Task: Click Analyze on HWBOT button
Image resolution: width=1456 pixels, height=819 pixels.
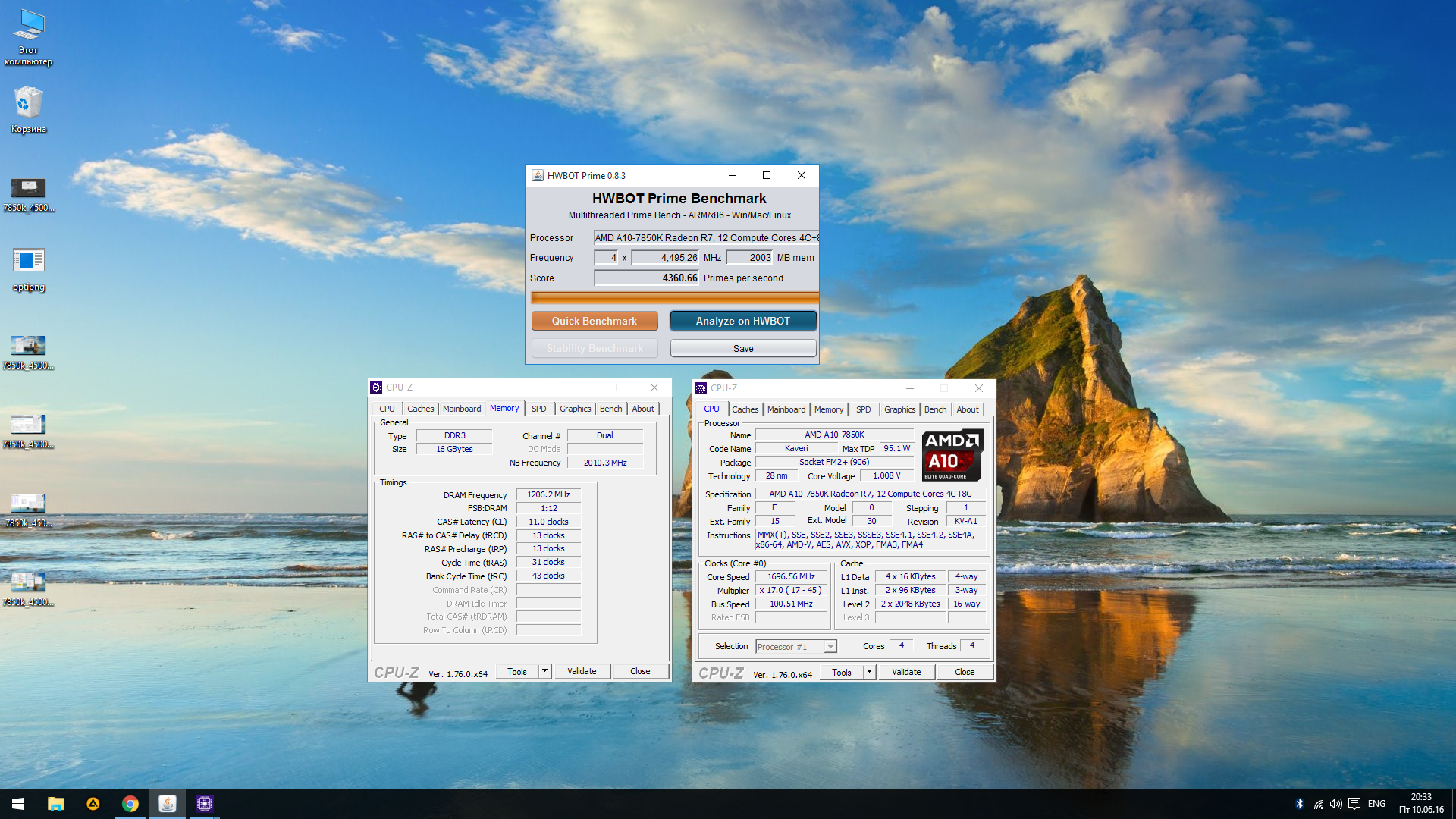Action: pyautogui.click(x=743, y=321)
